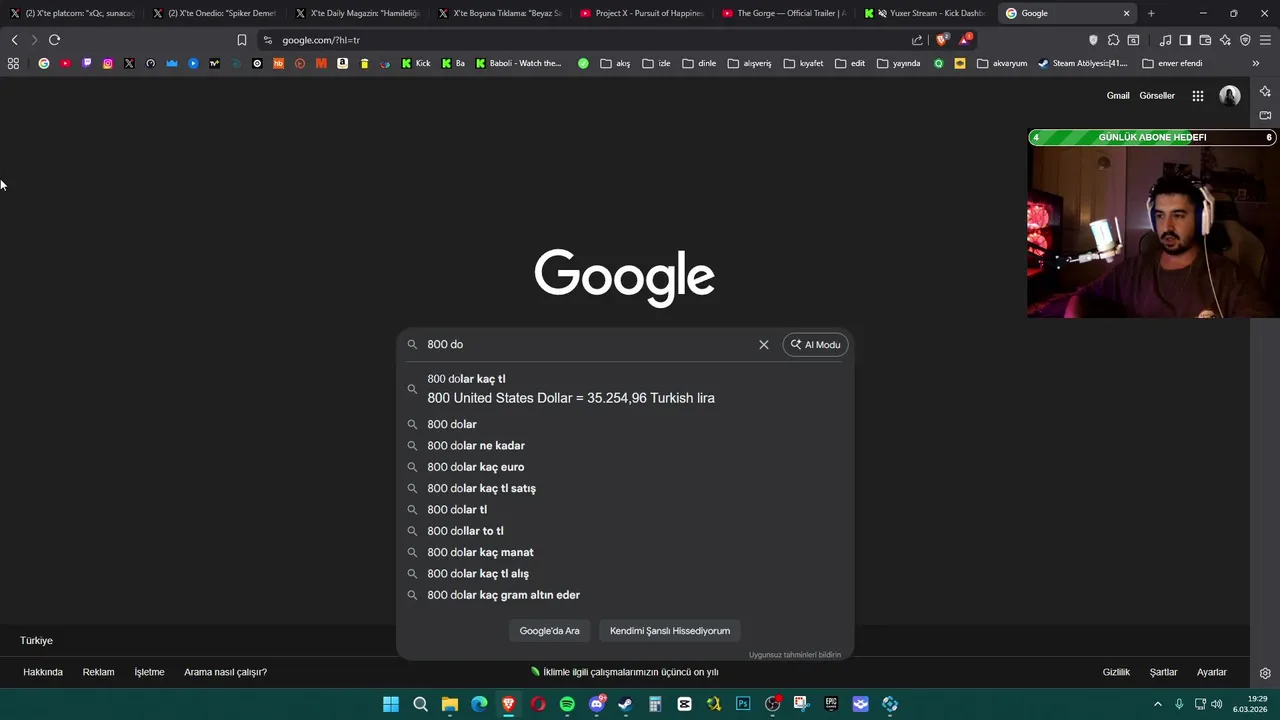Open the browser hamburger menu
This screenshot has height=720, width=1280.
point(1265,40)
